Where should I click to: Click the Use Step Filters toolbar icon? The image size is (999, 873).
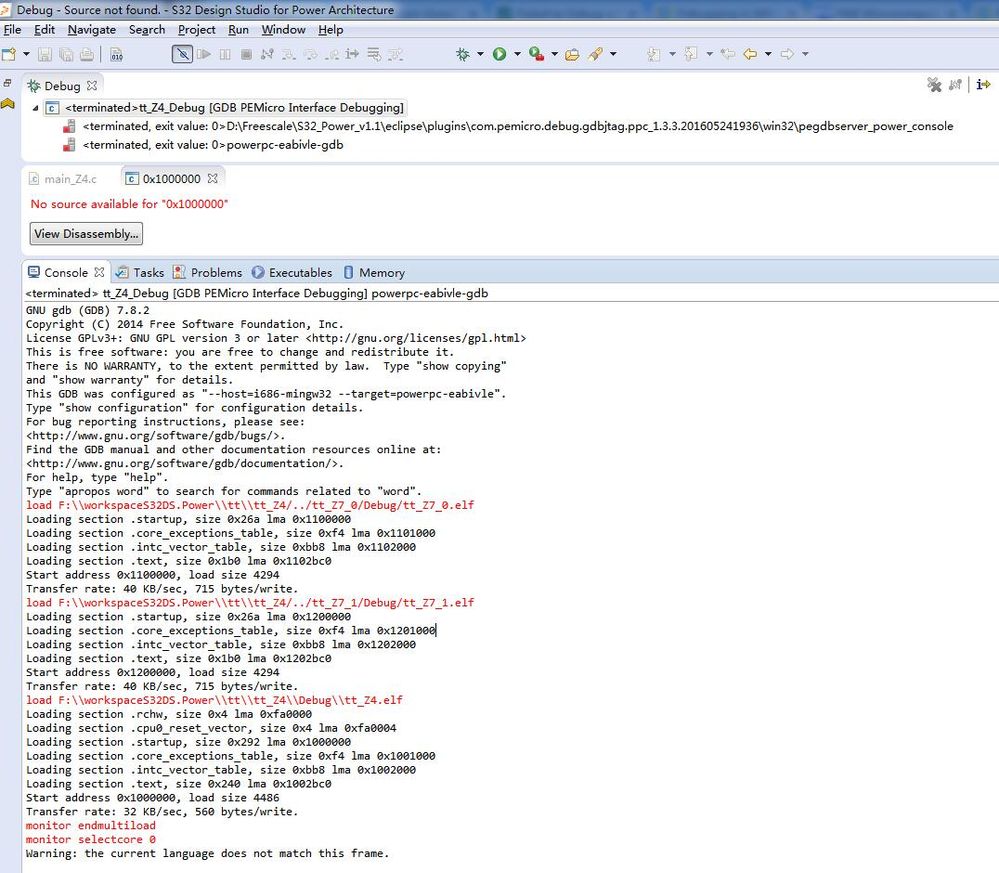click(396, 54)
